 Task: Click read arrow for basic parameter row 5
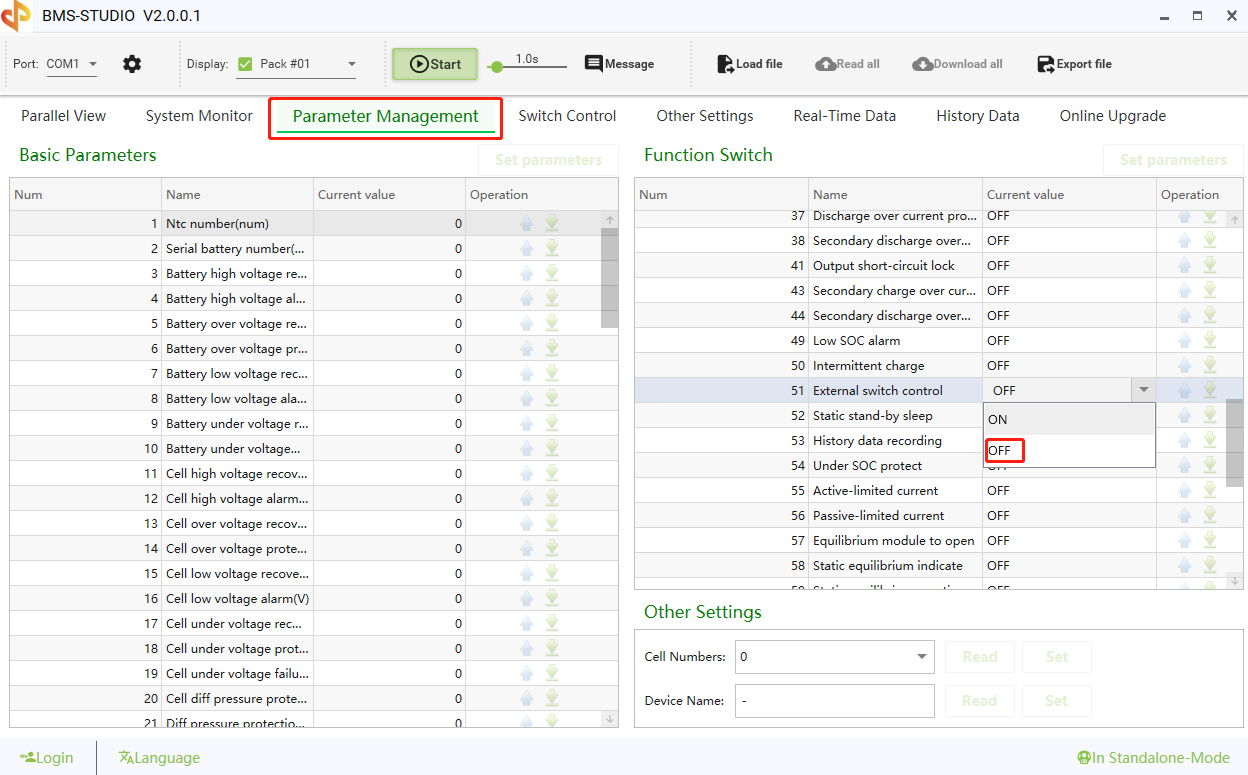pos(527,323)
